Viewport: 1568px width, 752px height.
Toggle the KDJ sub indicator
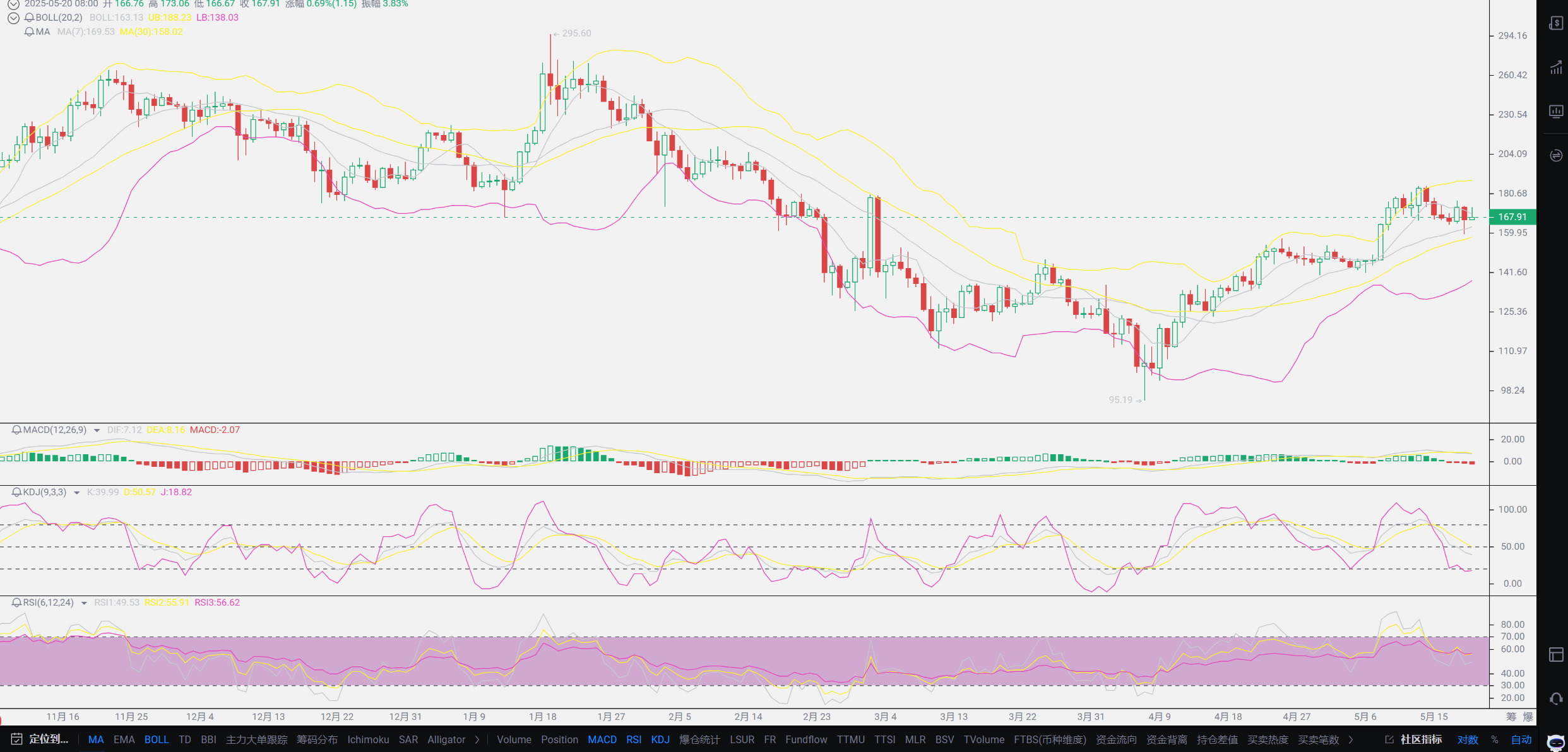point(660,739)
